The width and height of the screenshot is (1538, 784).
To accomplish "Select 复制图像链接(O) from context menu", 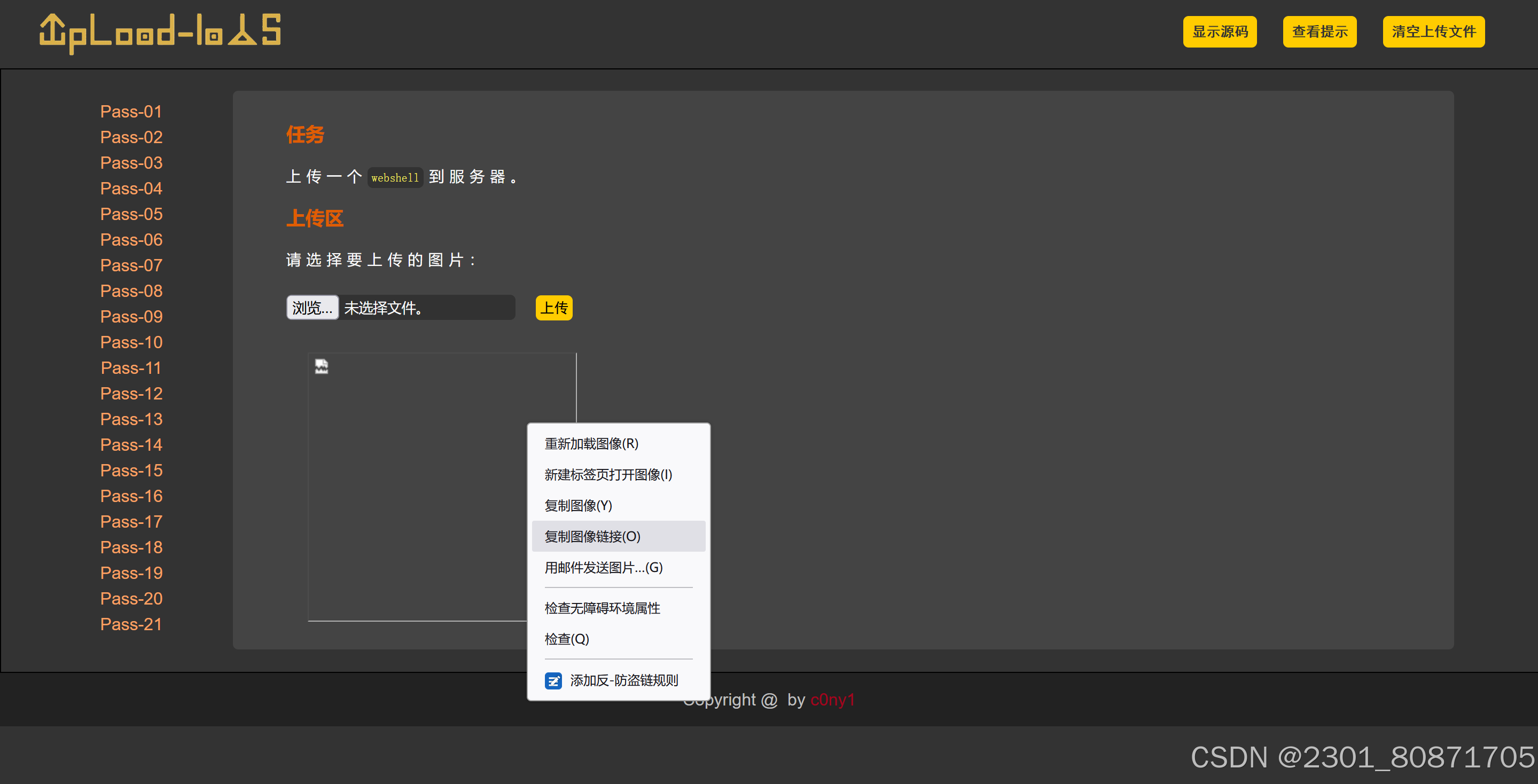I will coord(592,536).
